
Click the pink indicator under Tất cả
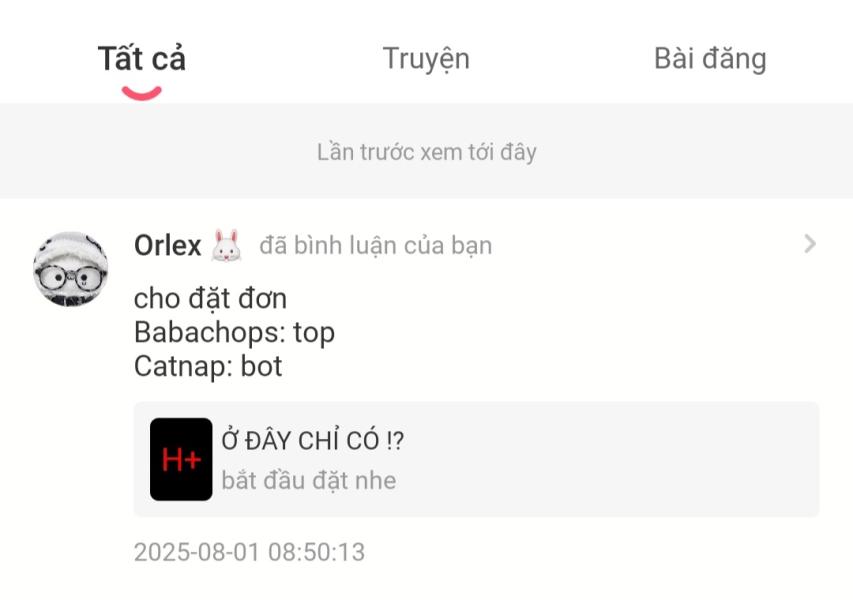(x=141, y=94)
